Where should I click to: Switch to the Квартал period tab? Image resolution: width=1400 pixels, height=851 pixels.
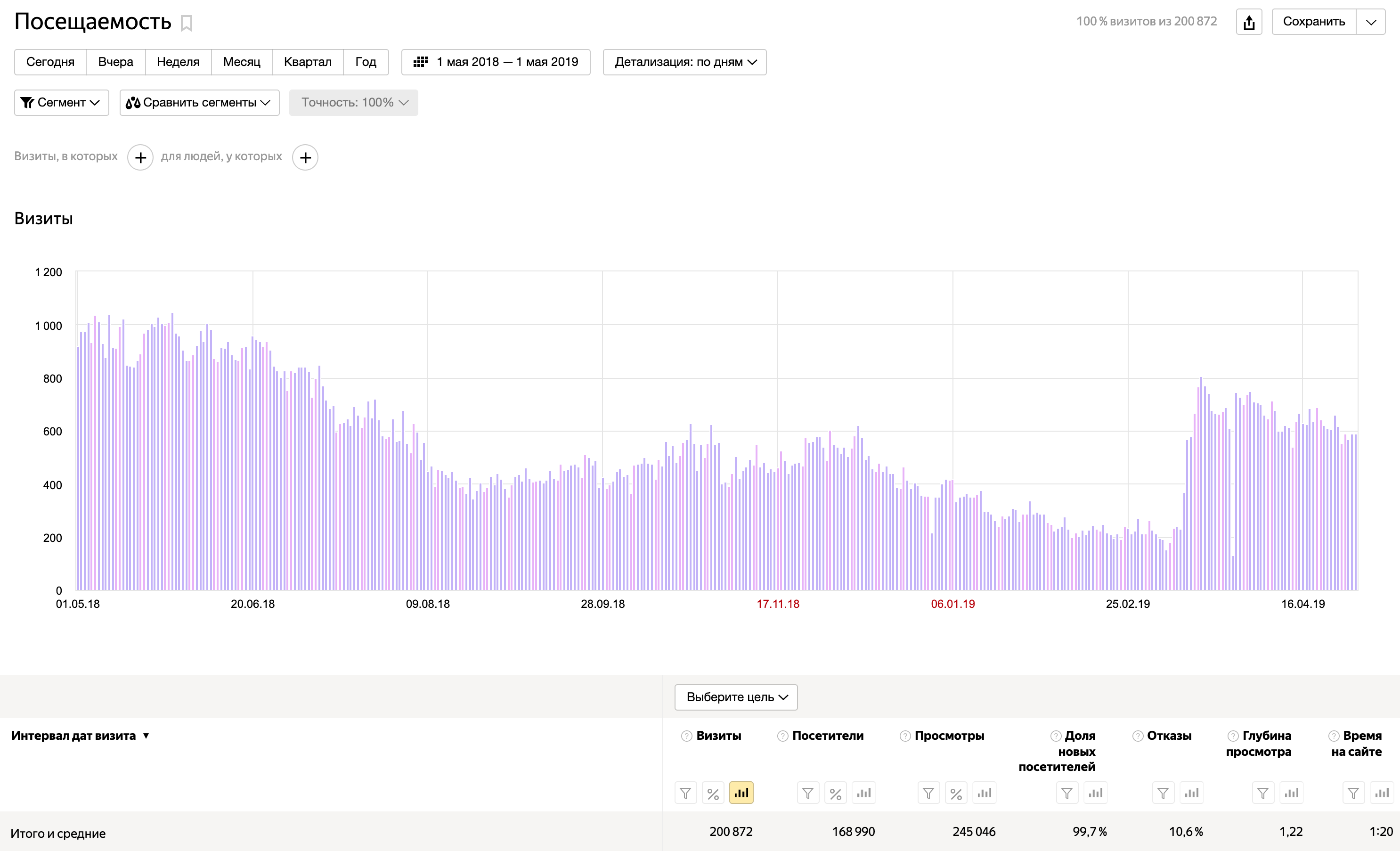click(308, 62)
